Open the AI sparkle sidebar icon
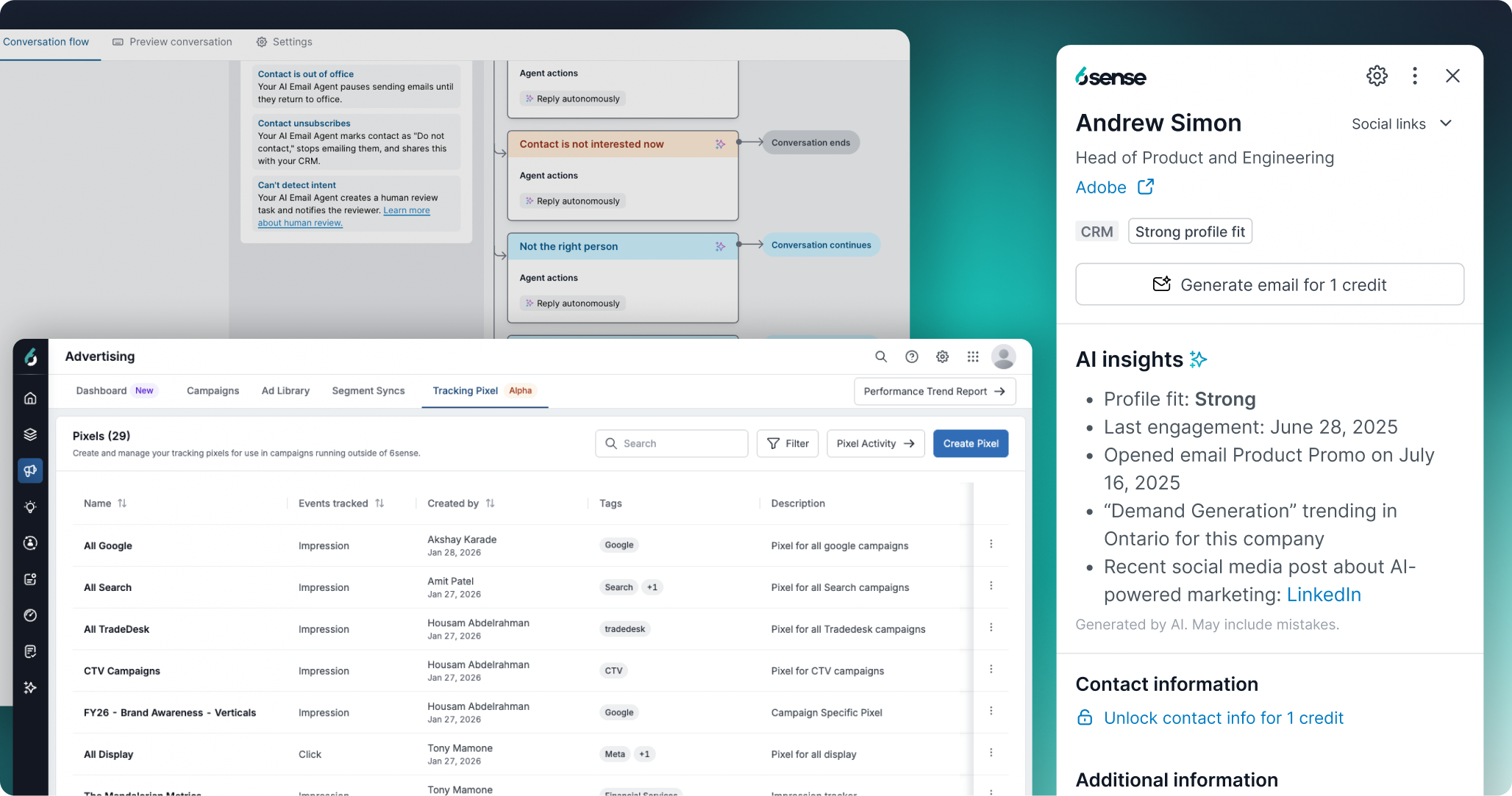Screen dimensions: 1512x796 30,688
